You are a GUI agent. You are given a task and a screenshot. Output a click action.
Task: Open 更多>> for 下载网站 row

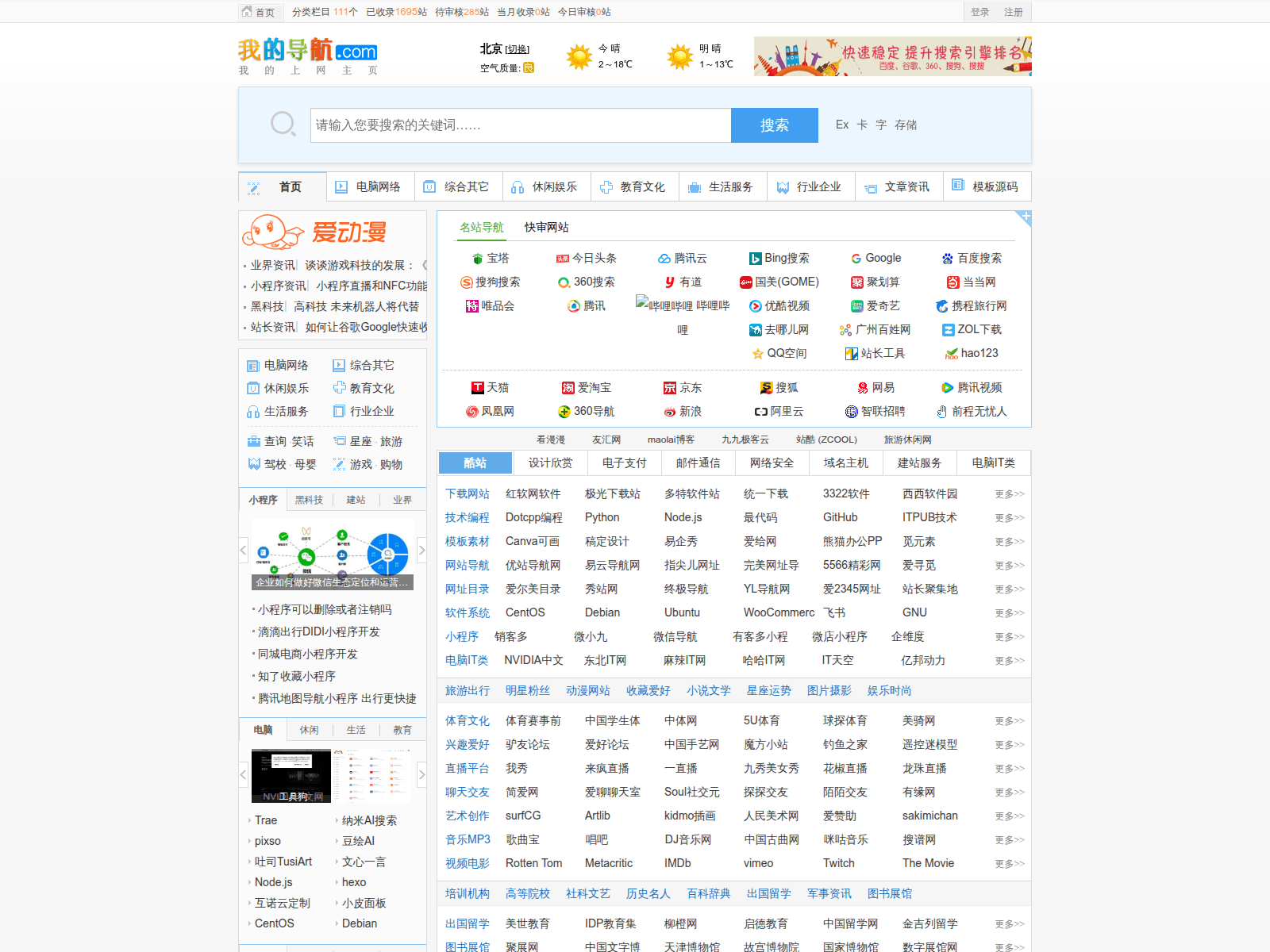tap(1009, 494)
